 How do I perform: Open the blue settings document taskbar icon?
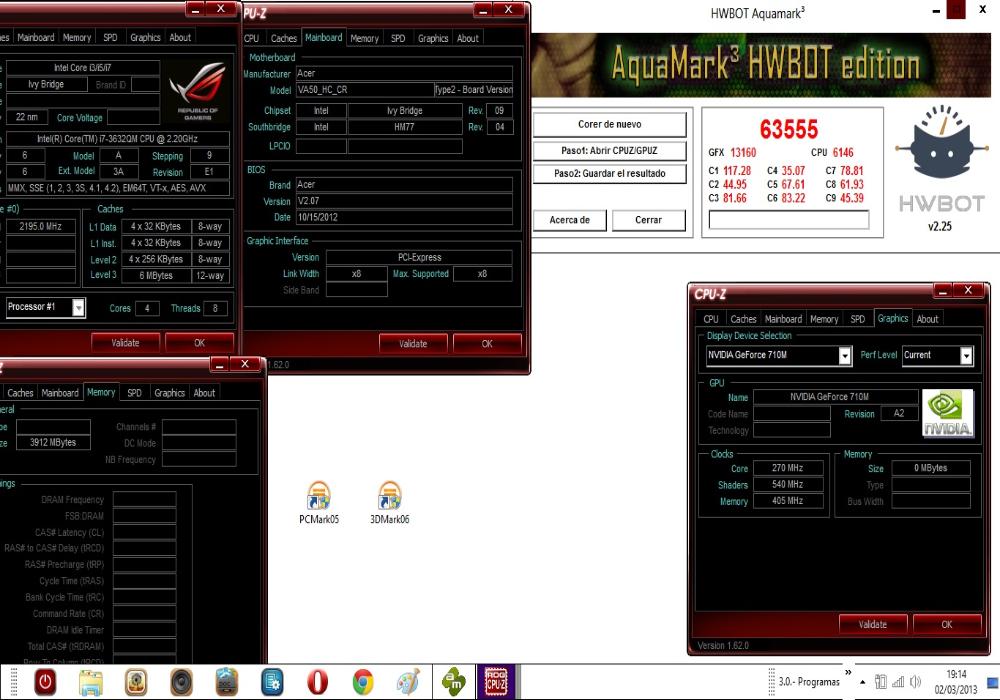pyautogui.click(x=272, y=682)
